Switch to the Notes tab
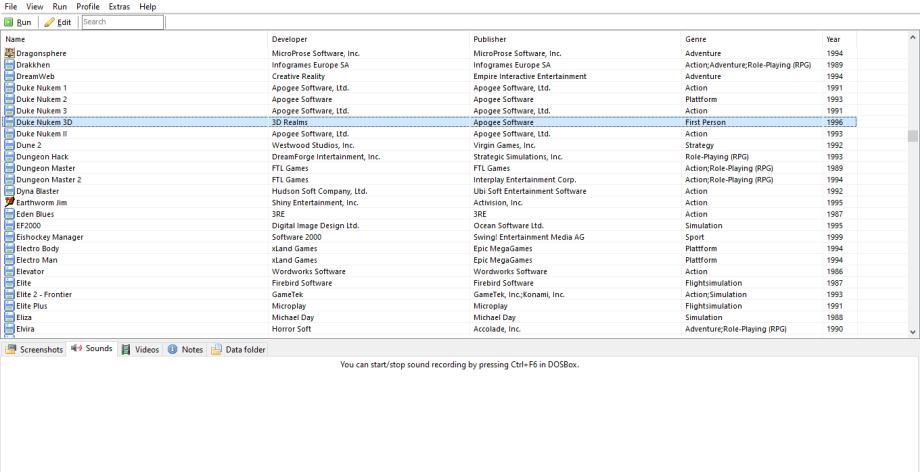 click(x=185, y=349)
